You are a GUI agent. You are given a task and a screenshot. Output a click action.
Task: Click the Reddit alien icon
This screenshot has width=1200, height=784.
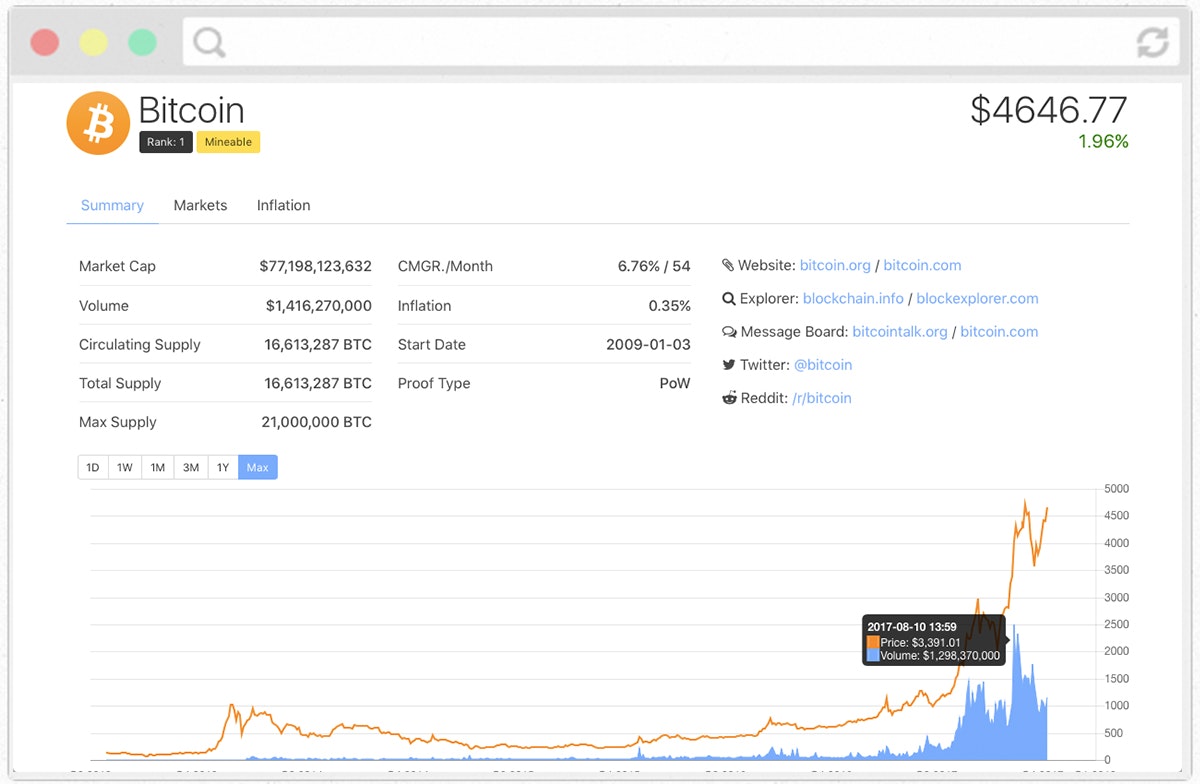730,397
